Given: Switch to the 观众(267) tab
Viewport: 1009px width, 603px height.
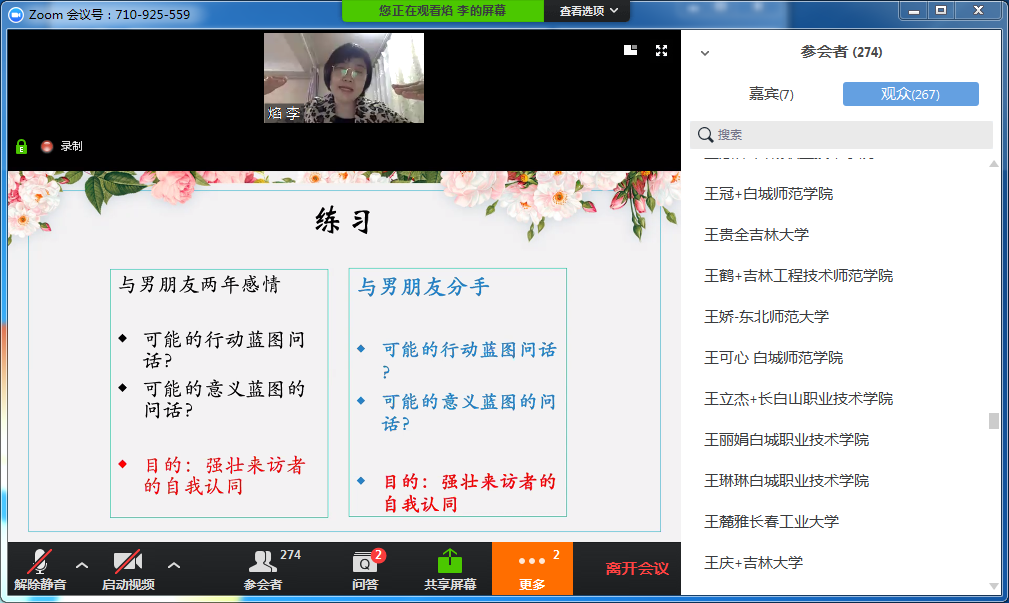Looking at the screenshot, I should 911,94.
